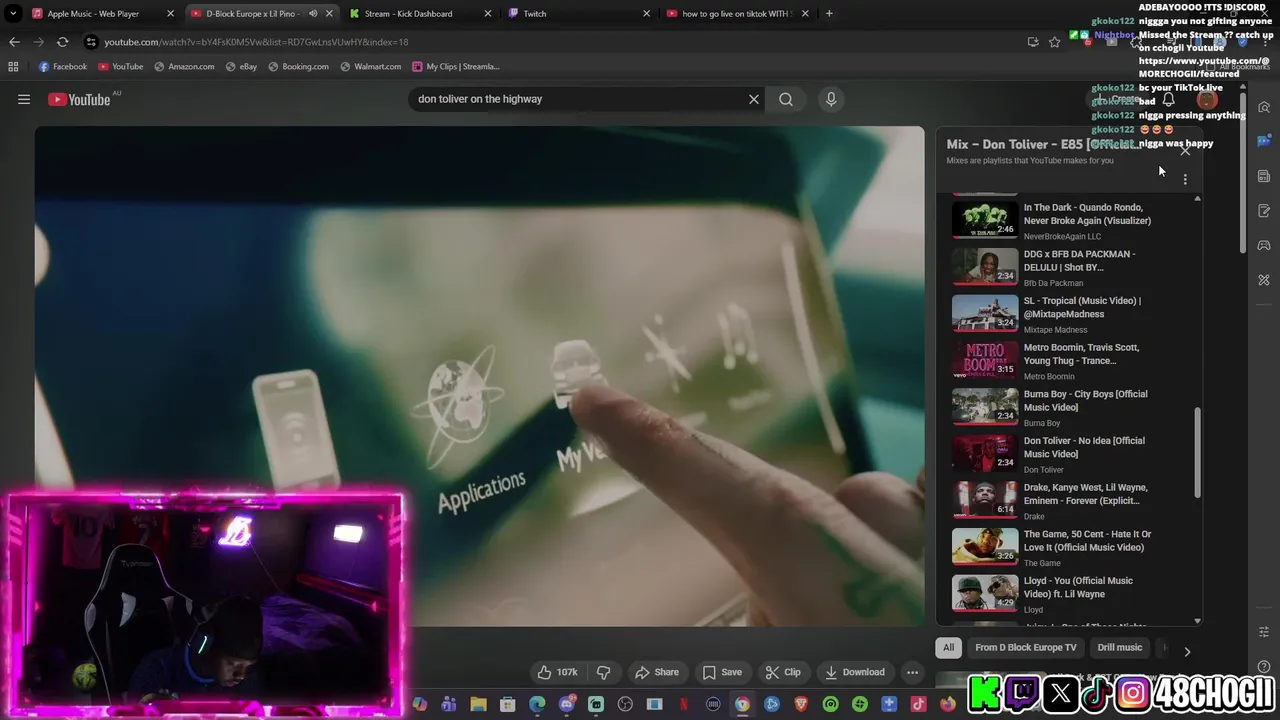Open Brave browser from the taskbar
The width and height of the screenshot is (1280, 720).
(801, 704)
